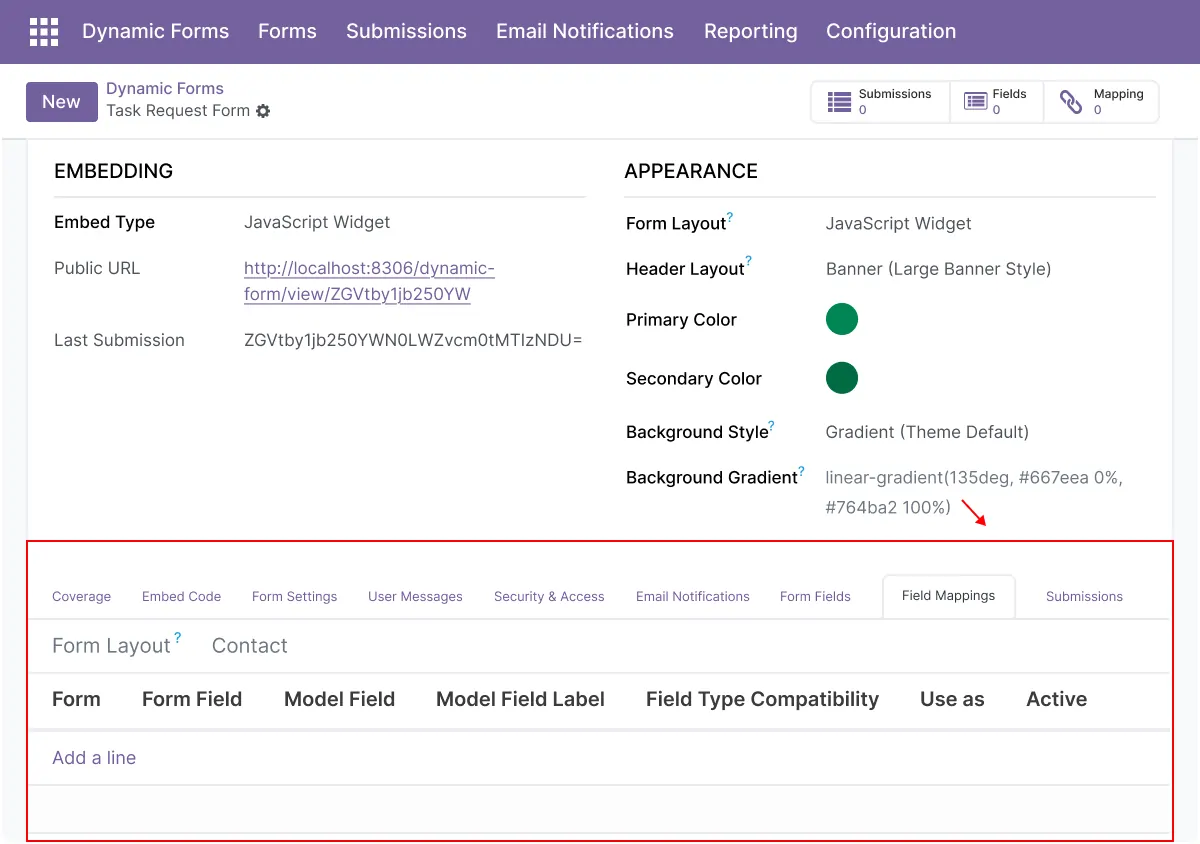Viewport: 1200px width, 844px height.
Task: Open the Configuration menu
Action: pos(891,32)
